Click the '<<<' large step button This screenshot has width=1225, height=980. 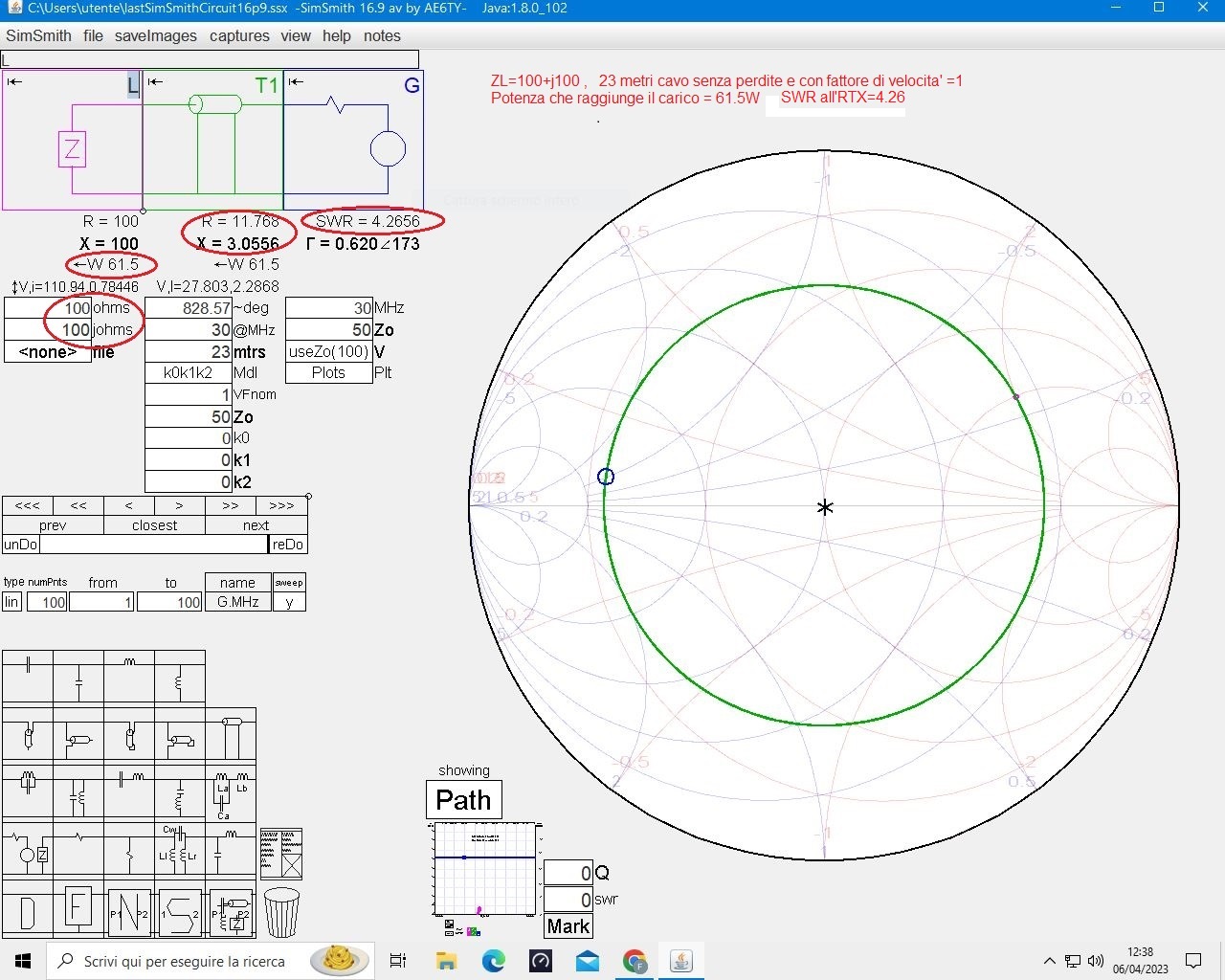click(28, 505)
